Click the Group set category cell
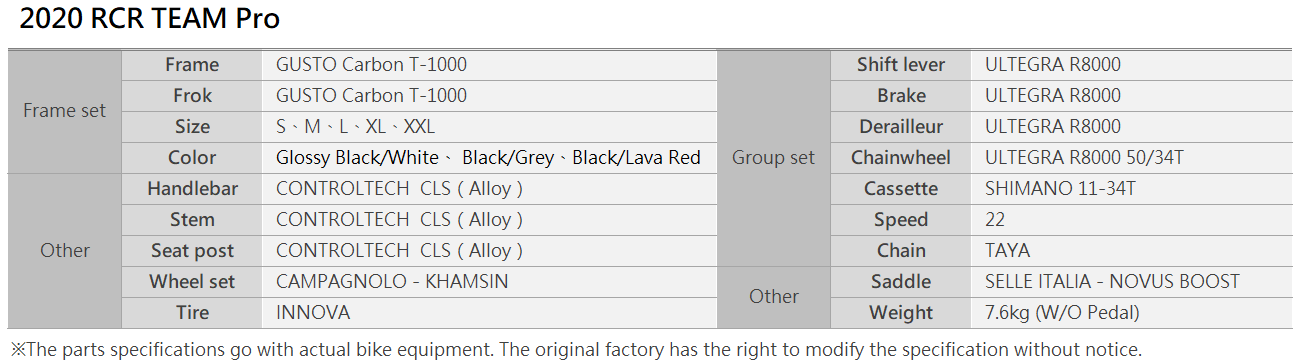The height and width of the screenshot is (361, 1301). (774, 157)
